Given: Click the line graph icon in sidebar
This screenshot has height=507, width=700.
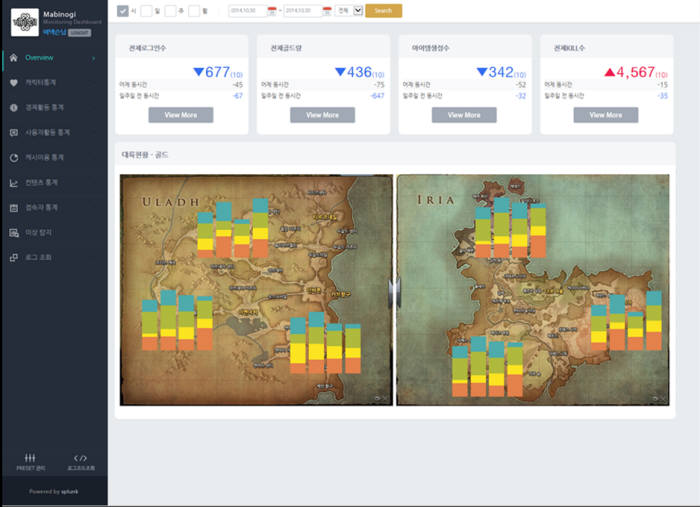Looking at the screenshot, I should (14, 183).
